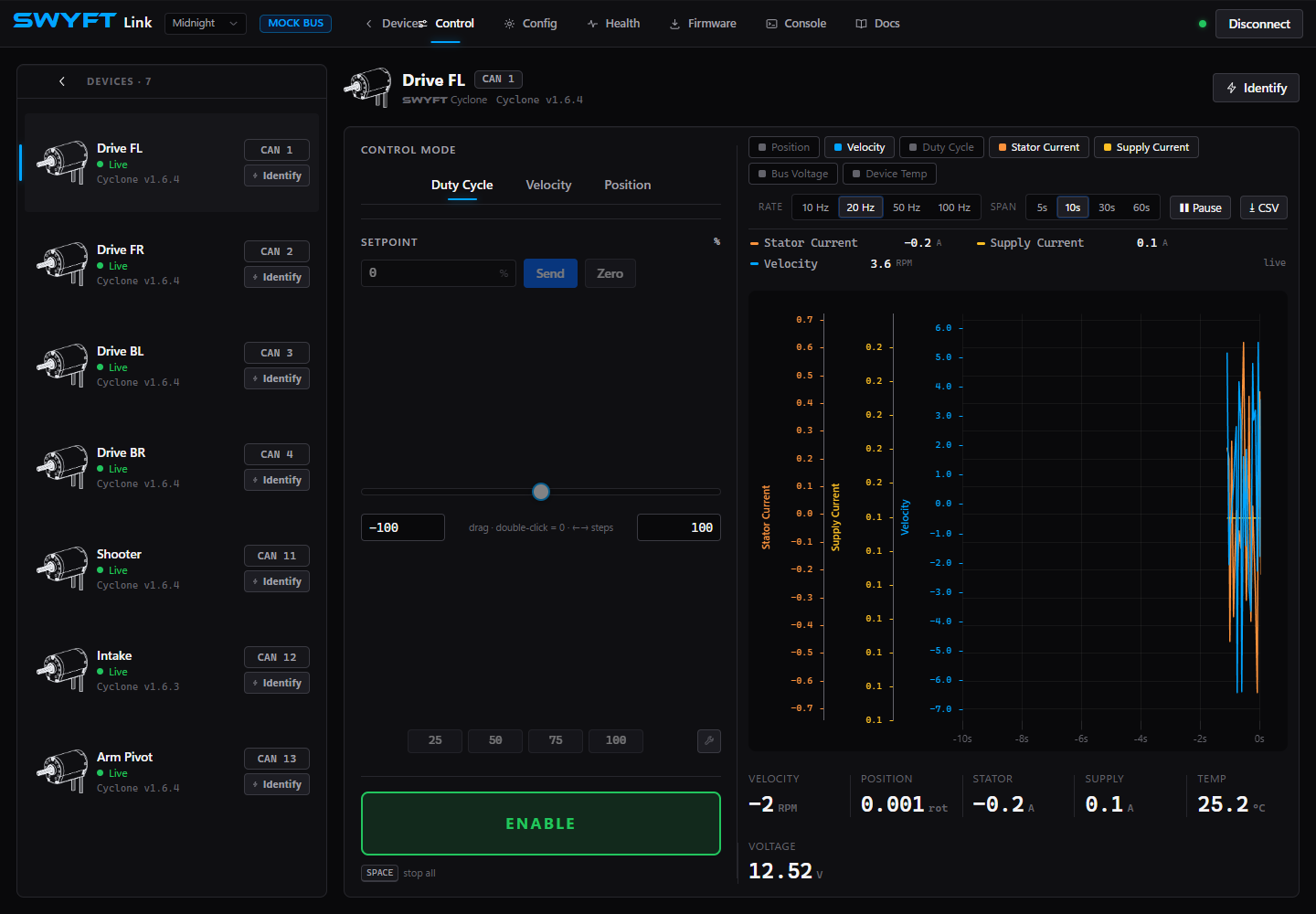
Task: Toggle the Stator Current plot channel
Action: pyautogui.click(x=1038, y=147)
